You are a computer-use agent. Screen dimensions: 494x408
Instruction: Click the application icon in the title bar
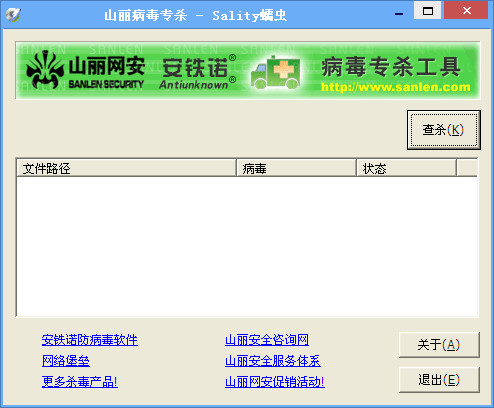[x=13, y=15]
